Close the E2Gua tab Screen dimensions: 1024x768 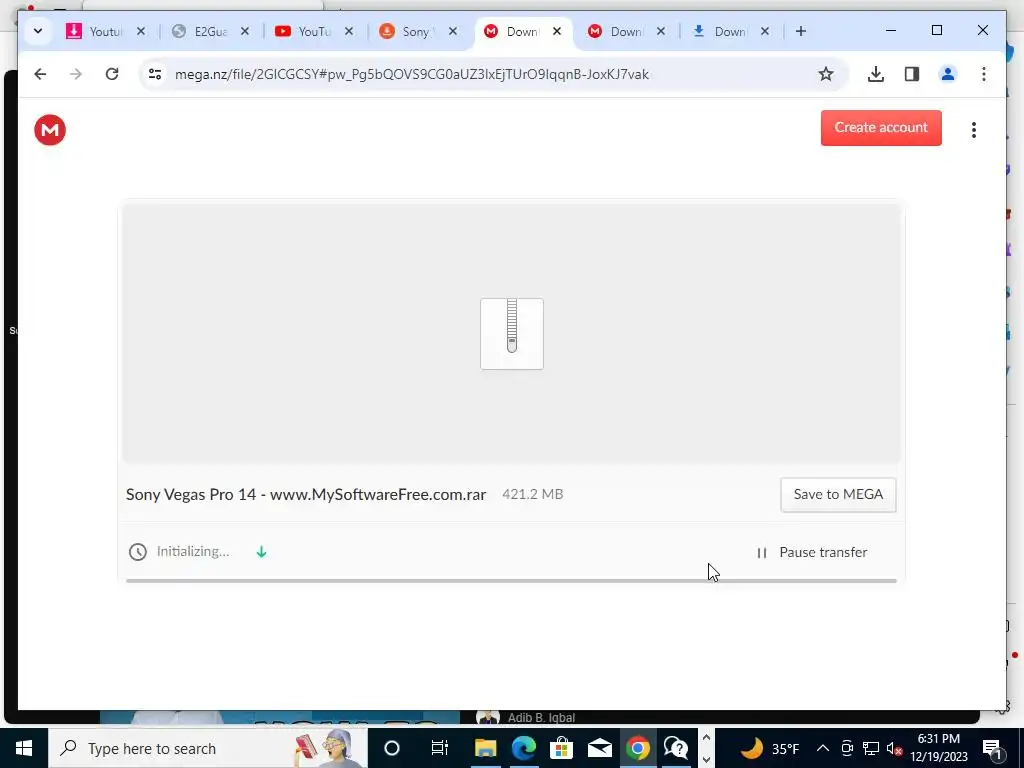(244, 31)
